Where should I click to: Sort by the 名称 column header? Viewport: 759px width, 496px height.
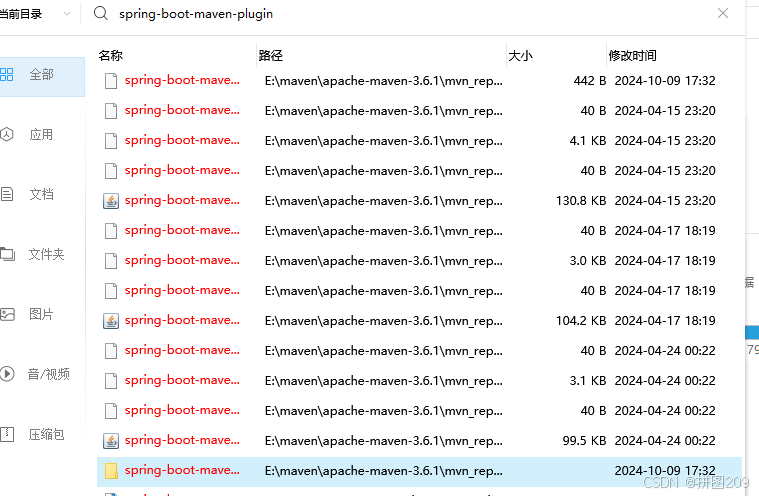coord(111,56)
